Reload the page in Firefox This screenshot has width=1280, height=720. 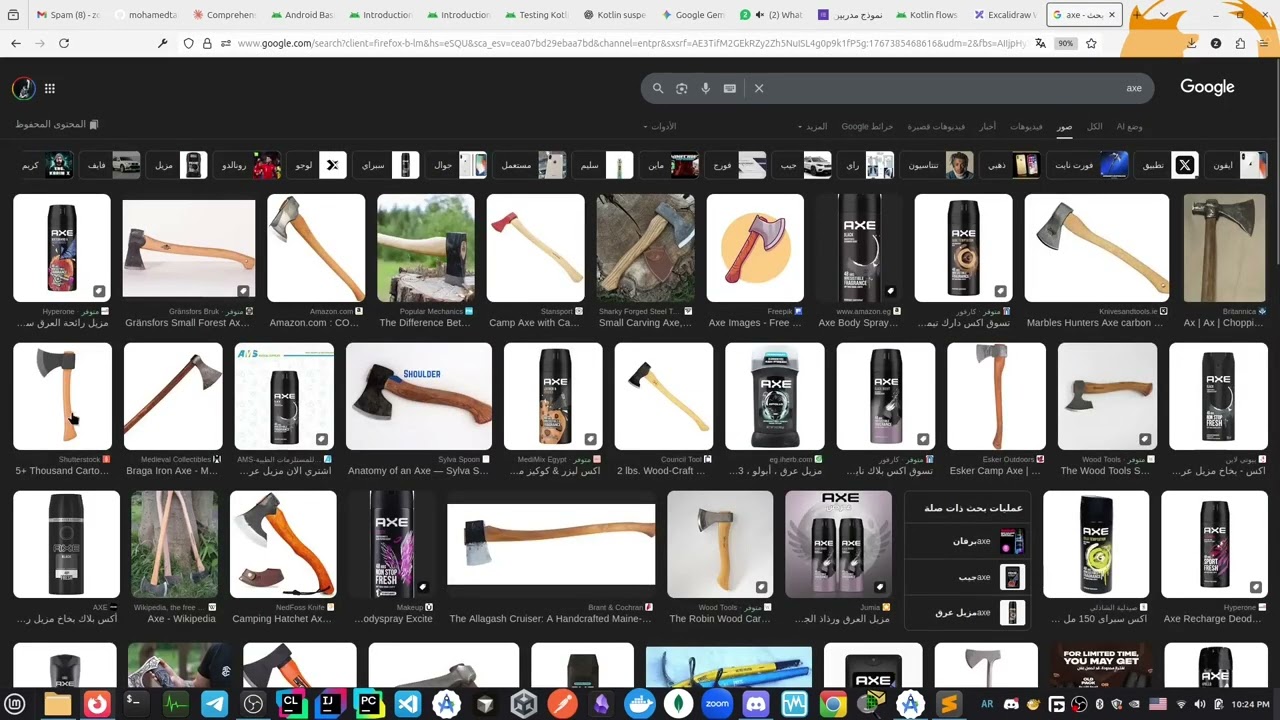pos(64,43)
